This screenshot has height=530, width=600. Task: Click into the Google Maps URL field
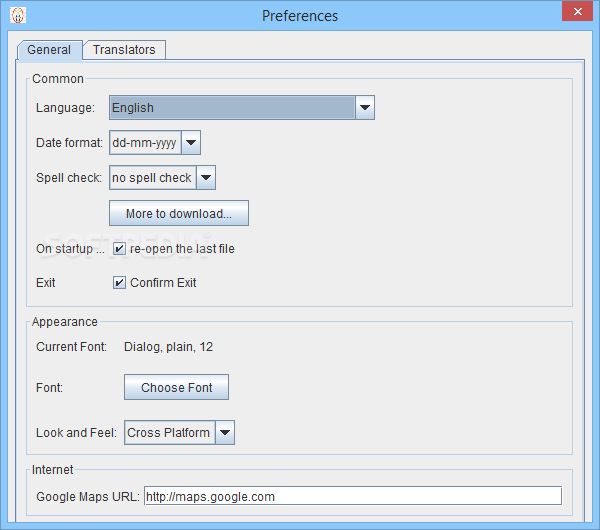point(353,496)
